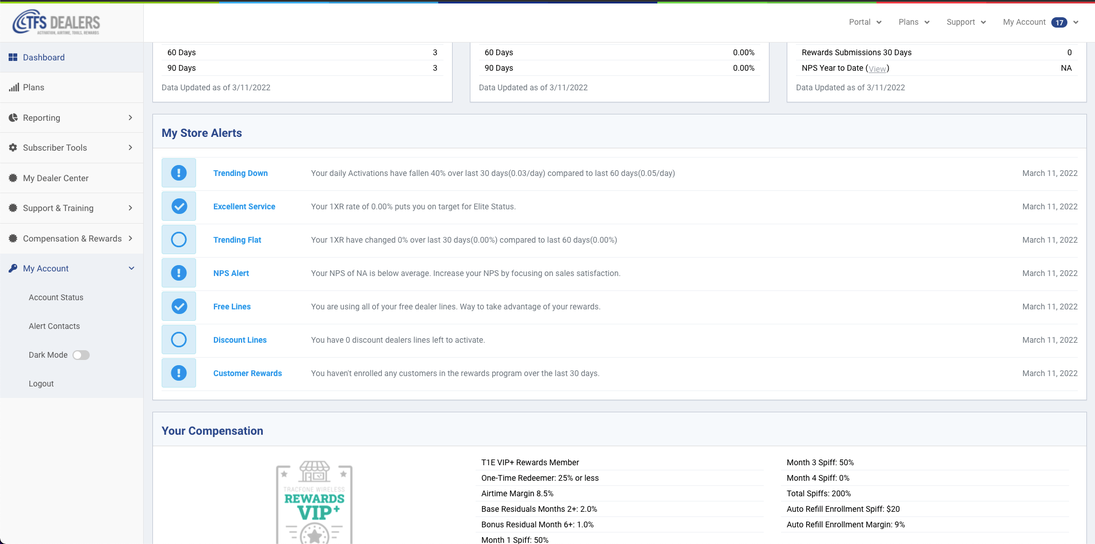Open the Plans dropdown in top bar
The height and width of the screenshot is (544, 1095).
(x=914, y=22)
